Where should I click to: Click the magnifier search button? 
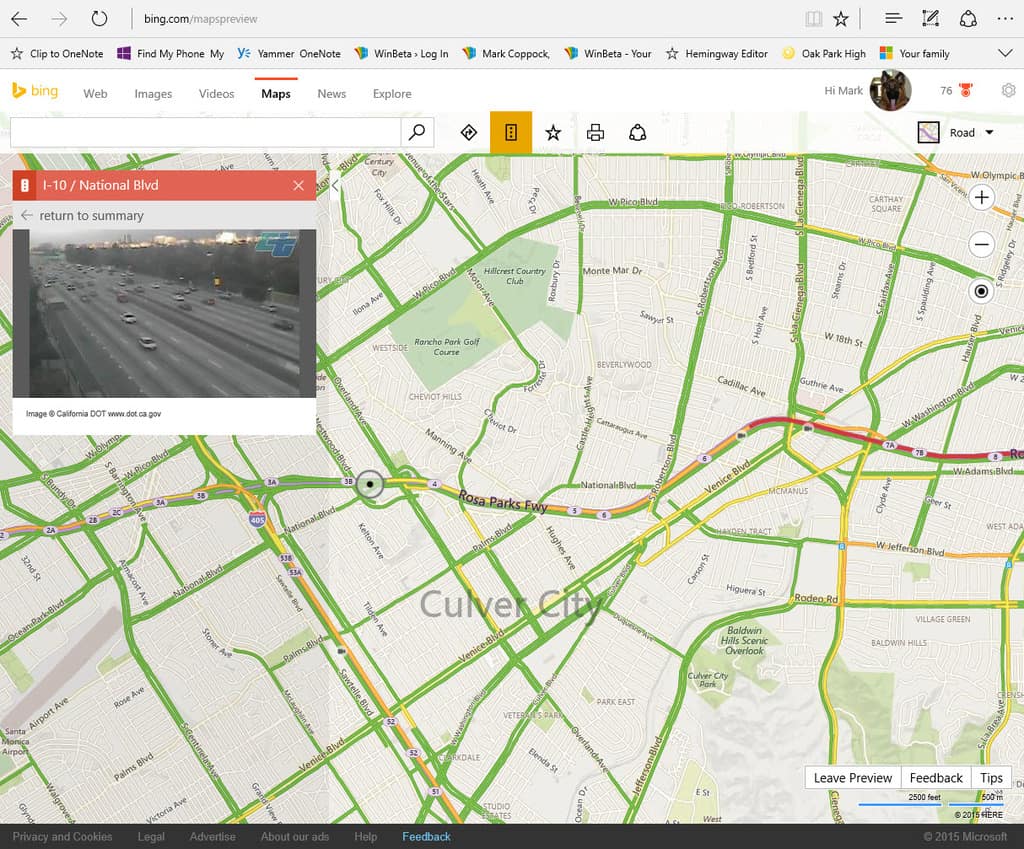coord(417,133)
